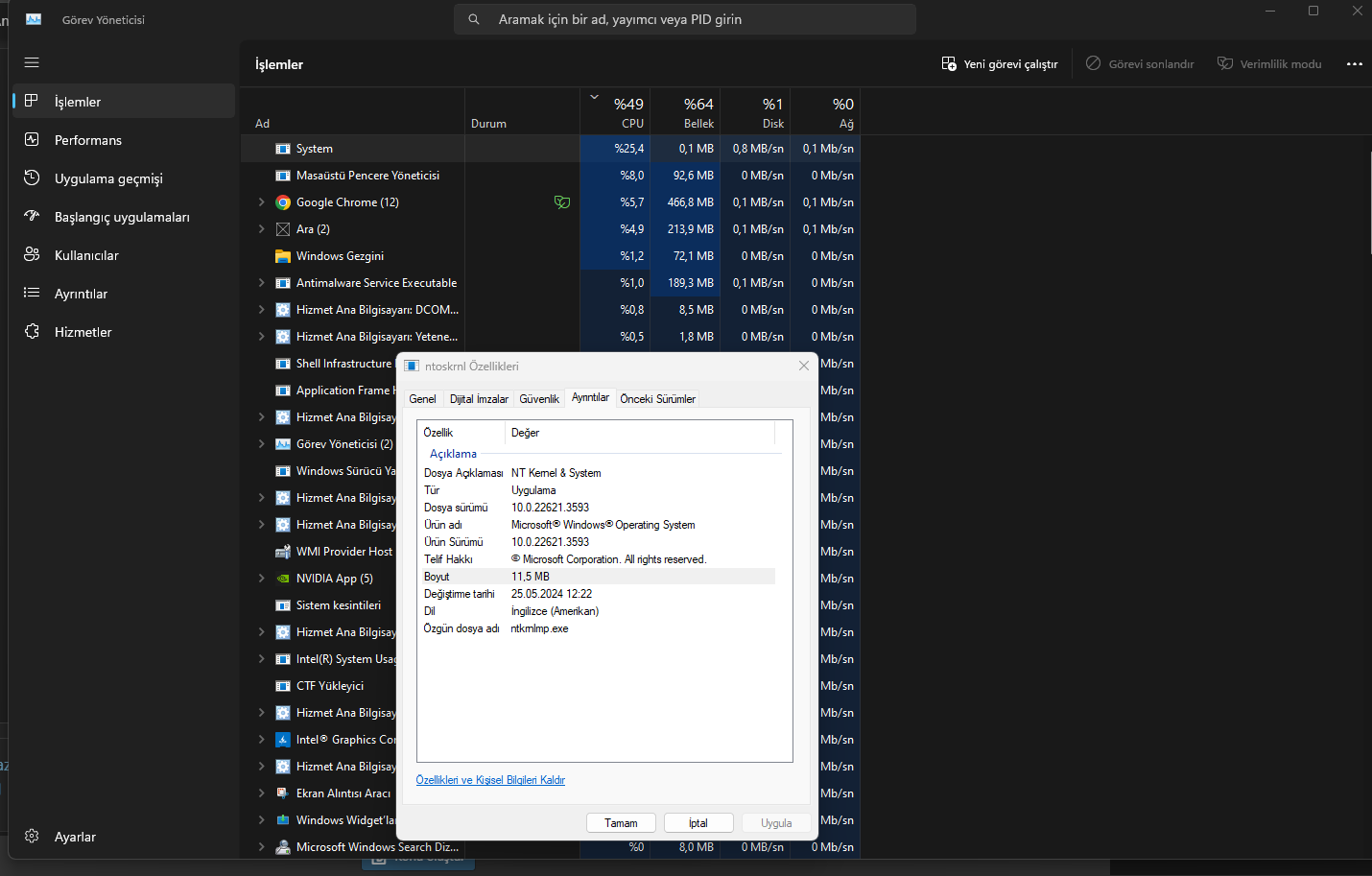The image size is (1372, 876).
Task: Click the ntoskrnl dialog title icon
Action: [412, 366]
